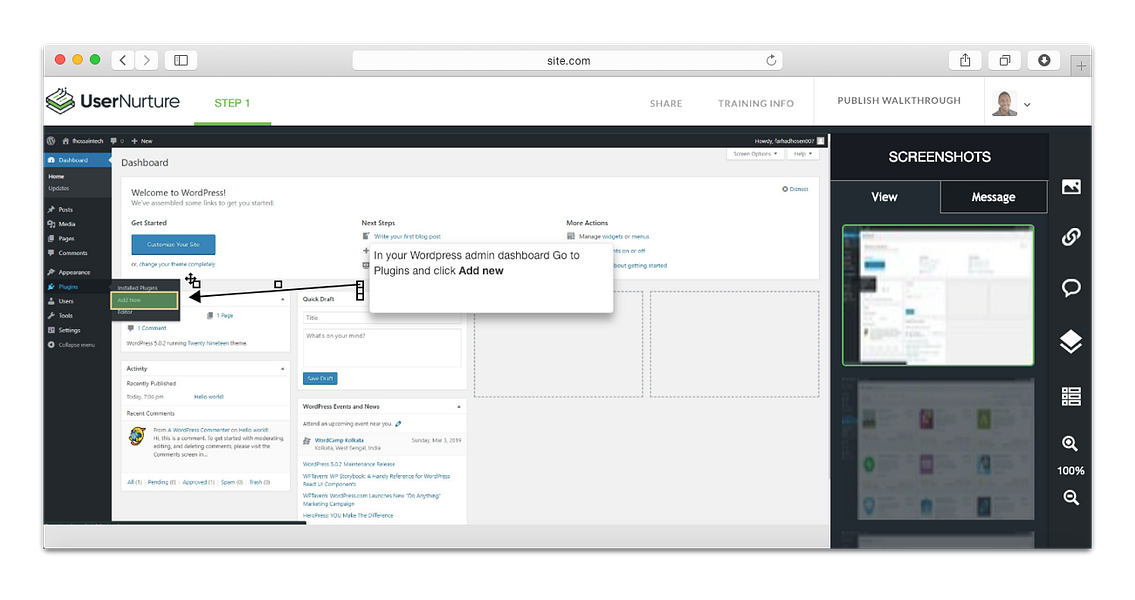This screenshot has width=1135, height=600.
Task: Select the image tool icon
Action: click(x=1071, y=187)
